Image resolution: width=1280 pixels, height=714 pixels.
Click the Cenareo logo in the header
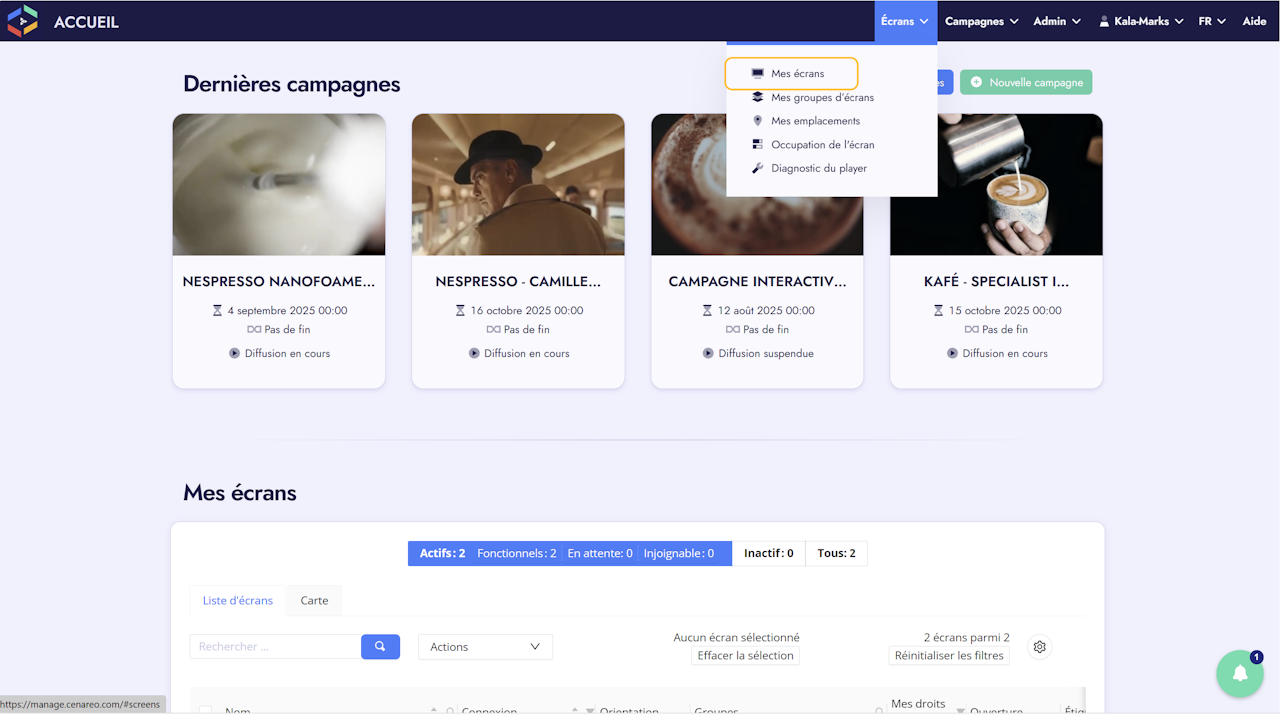[x=22, y=21]
